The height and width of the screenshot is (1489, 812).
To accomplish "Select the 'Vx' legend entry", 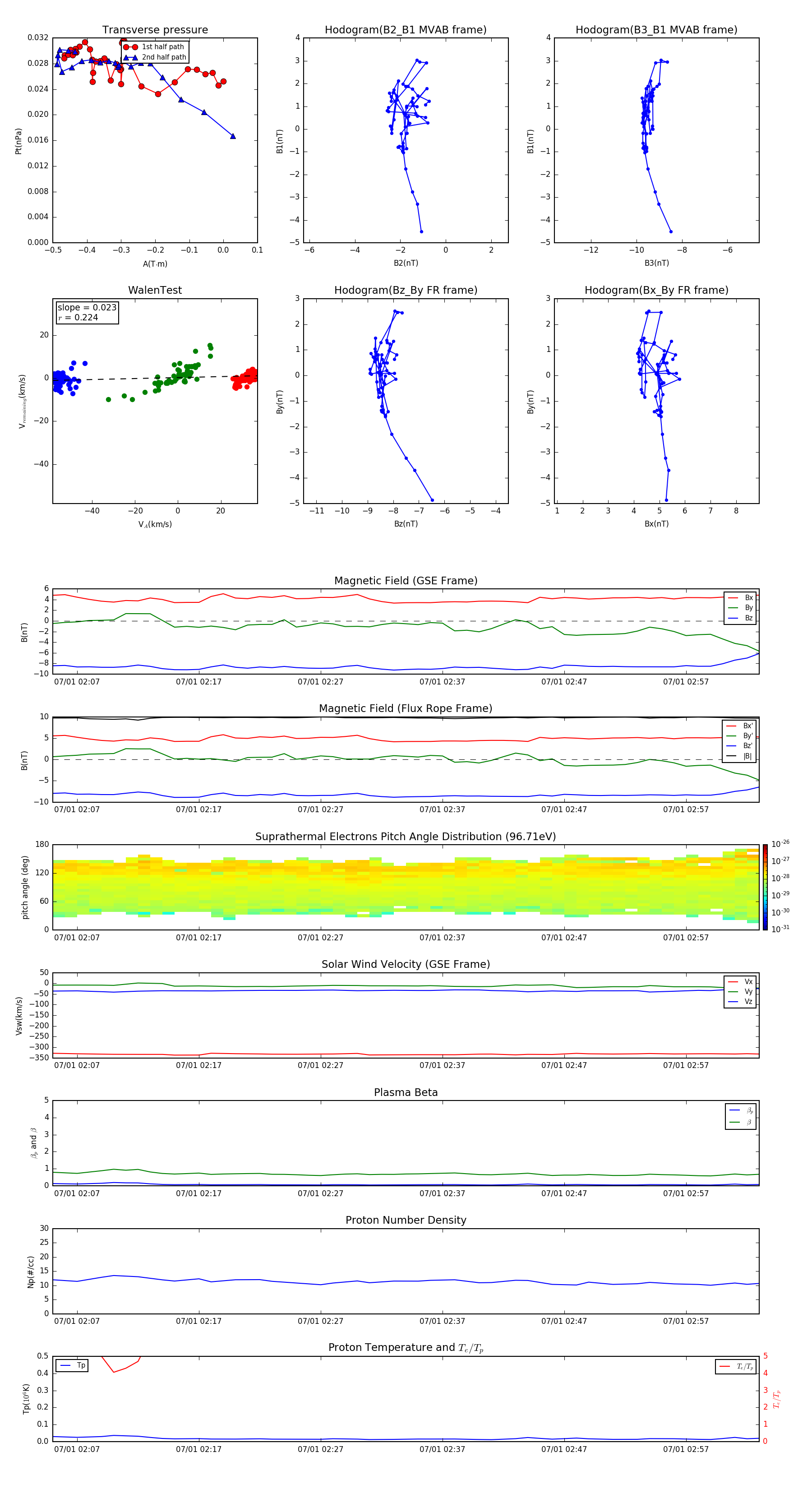I will pyautogui.click(x=740, y=981).
